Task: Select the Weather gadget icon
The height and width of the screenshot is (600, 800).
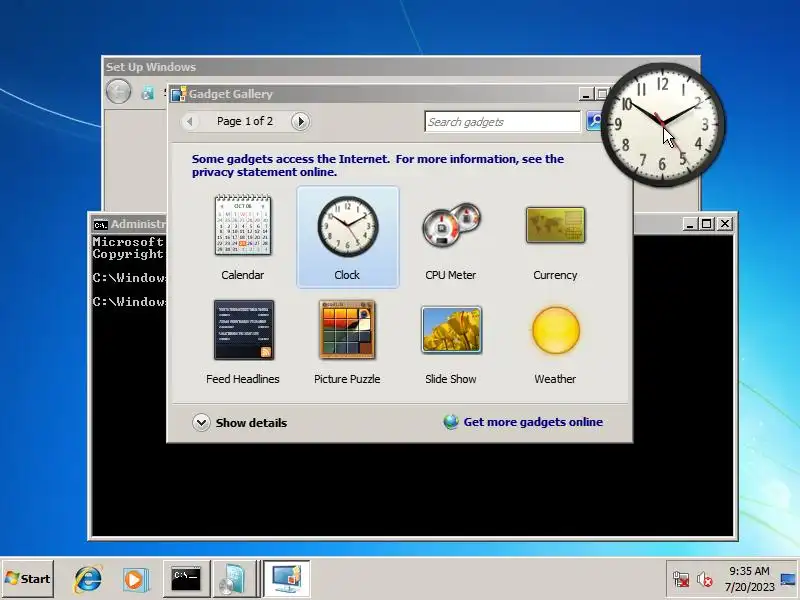Action: pyautogui.click(x=556, y=330)
